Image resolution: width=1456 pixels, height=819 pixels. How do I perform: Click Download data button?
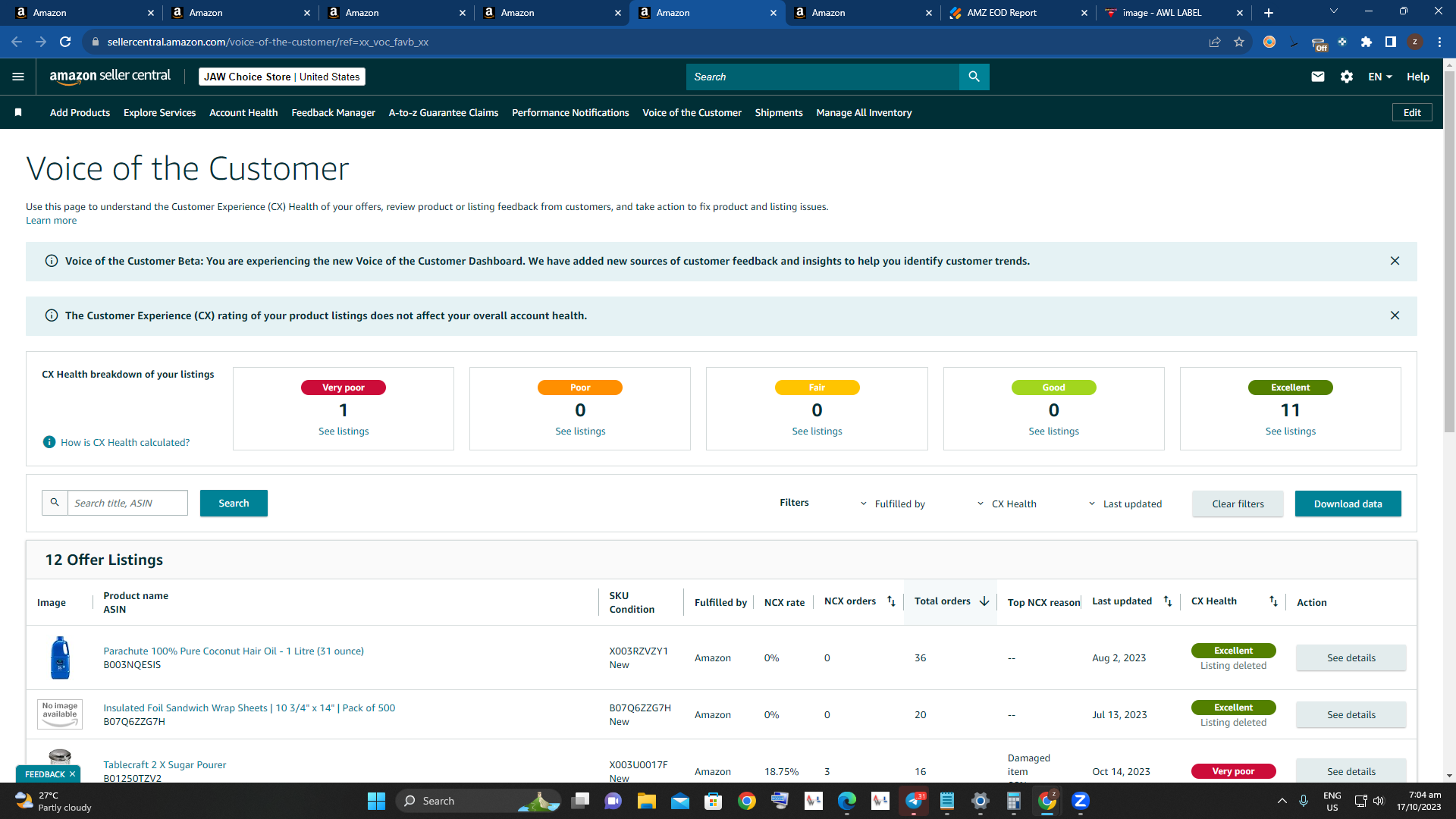(1348, 504)
